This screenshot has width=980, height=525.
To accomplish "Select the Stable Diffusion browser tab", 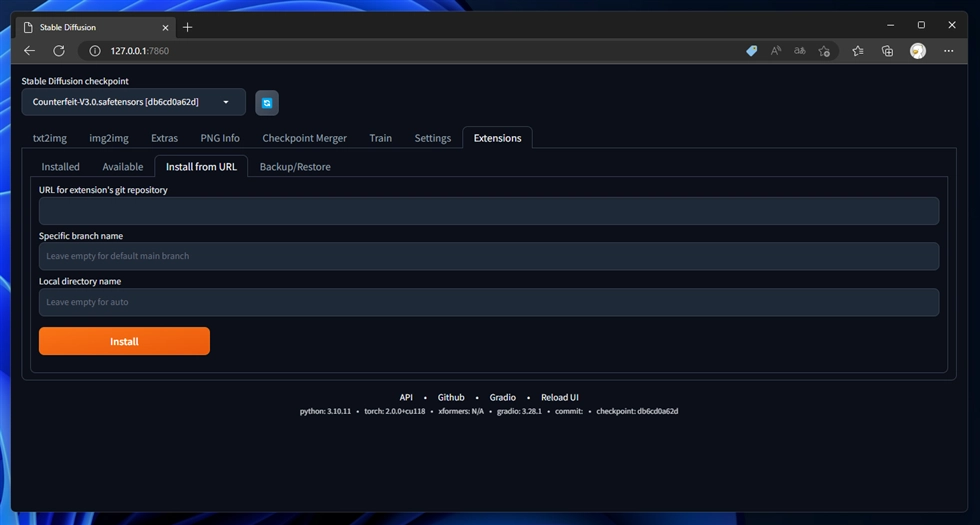I will 95,28.
